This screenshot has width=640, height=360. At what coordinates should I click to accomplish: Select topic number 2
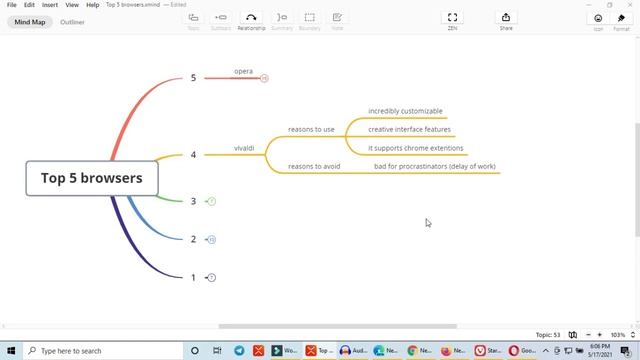(193, 239)
